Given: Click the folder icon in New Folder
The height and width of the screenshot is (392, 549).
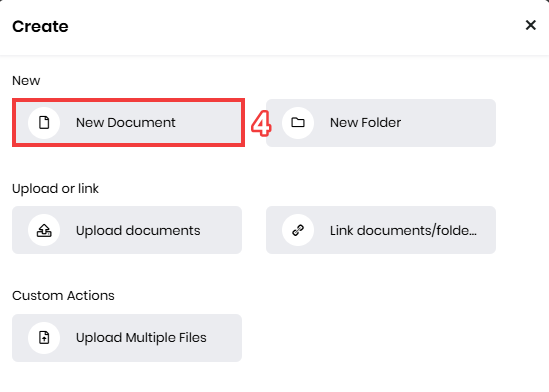Looking at the screenshot, I should pyautogui.click(x=298, y=122).
